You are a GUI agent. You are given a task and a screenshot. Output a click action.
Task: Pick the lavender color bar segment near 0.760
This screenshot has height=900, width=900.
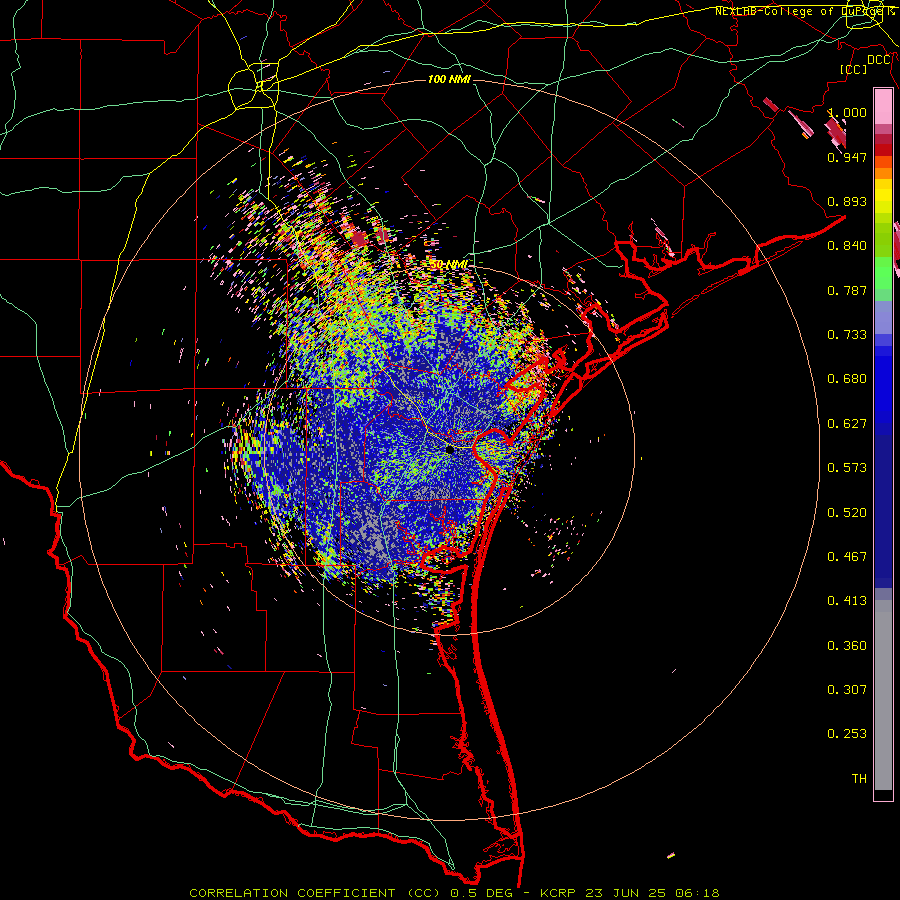(x=883, y=318)
